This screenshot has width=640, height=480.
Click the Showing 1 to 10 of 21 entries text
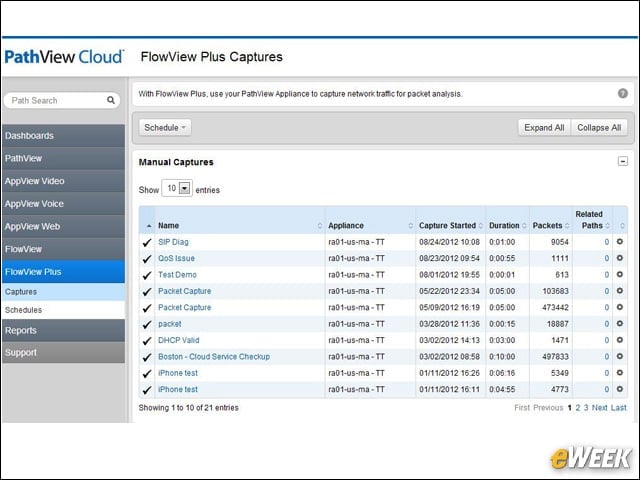coord(189,408)
